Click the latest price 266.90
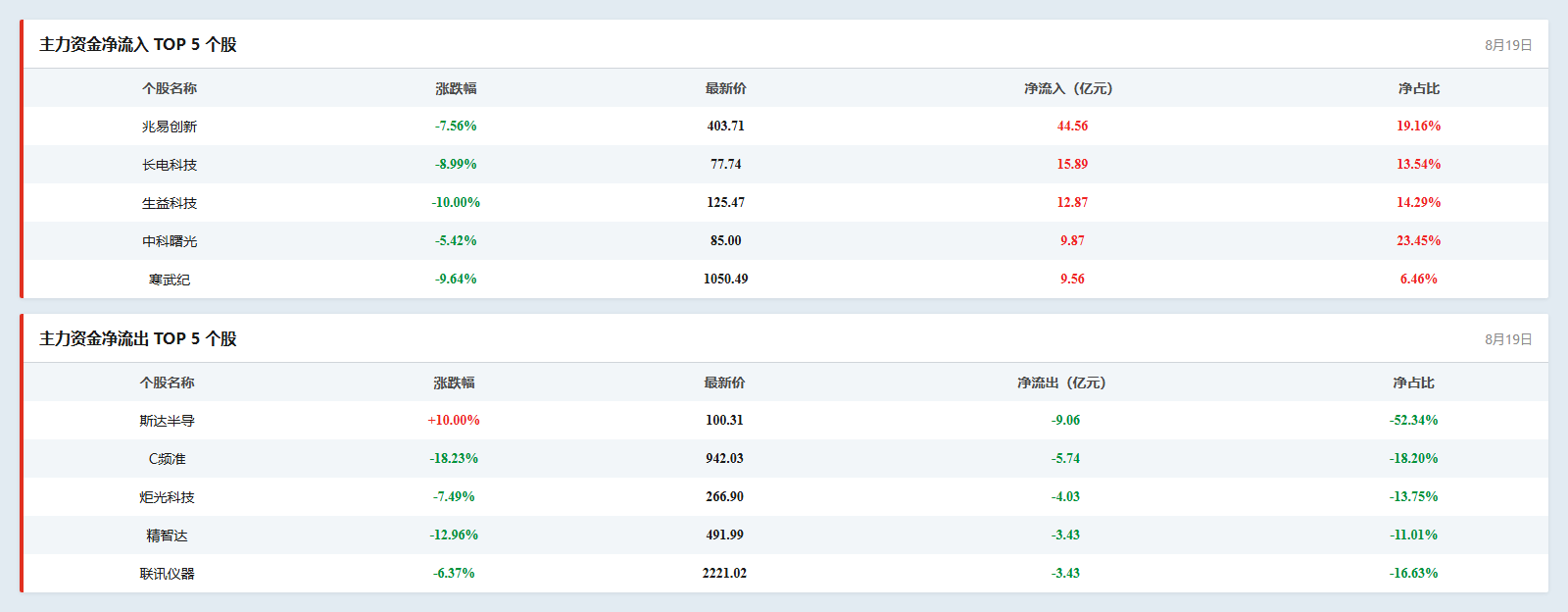This screenshot has height=612, width=1568. point(724,497)
